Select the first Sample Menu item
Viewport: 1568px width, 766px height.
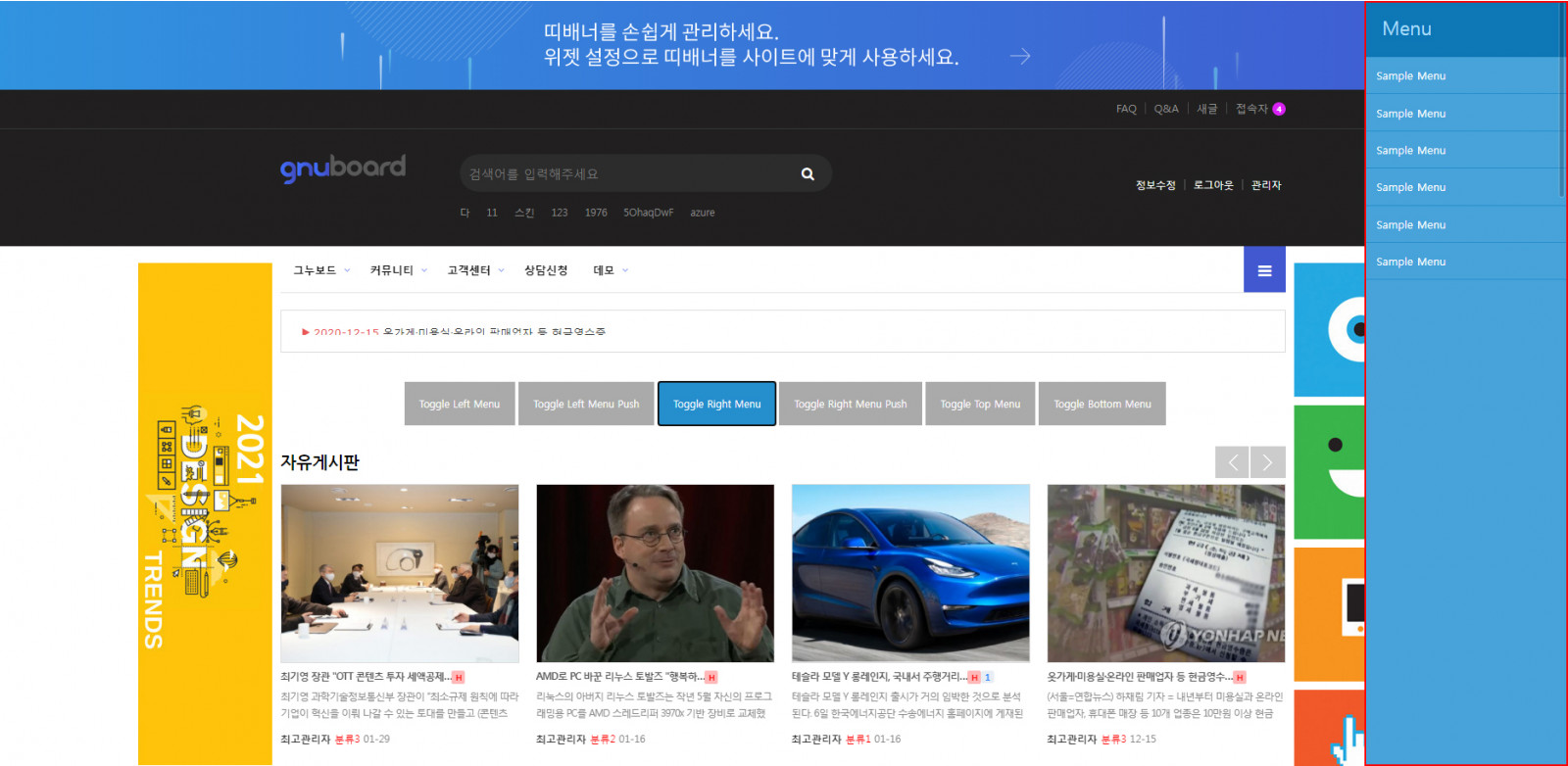tap(1410, 76)
